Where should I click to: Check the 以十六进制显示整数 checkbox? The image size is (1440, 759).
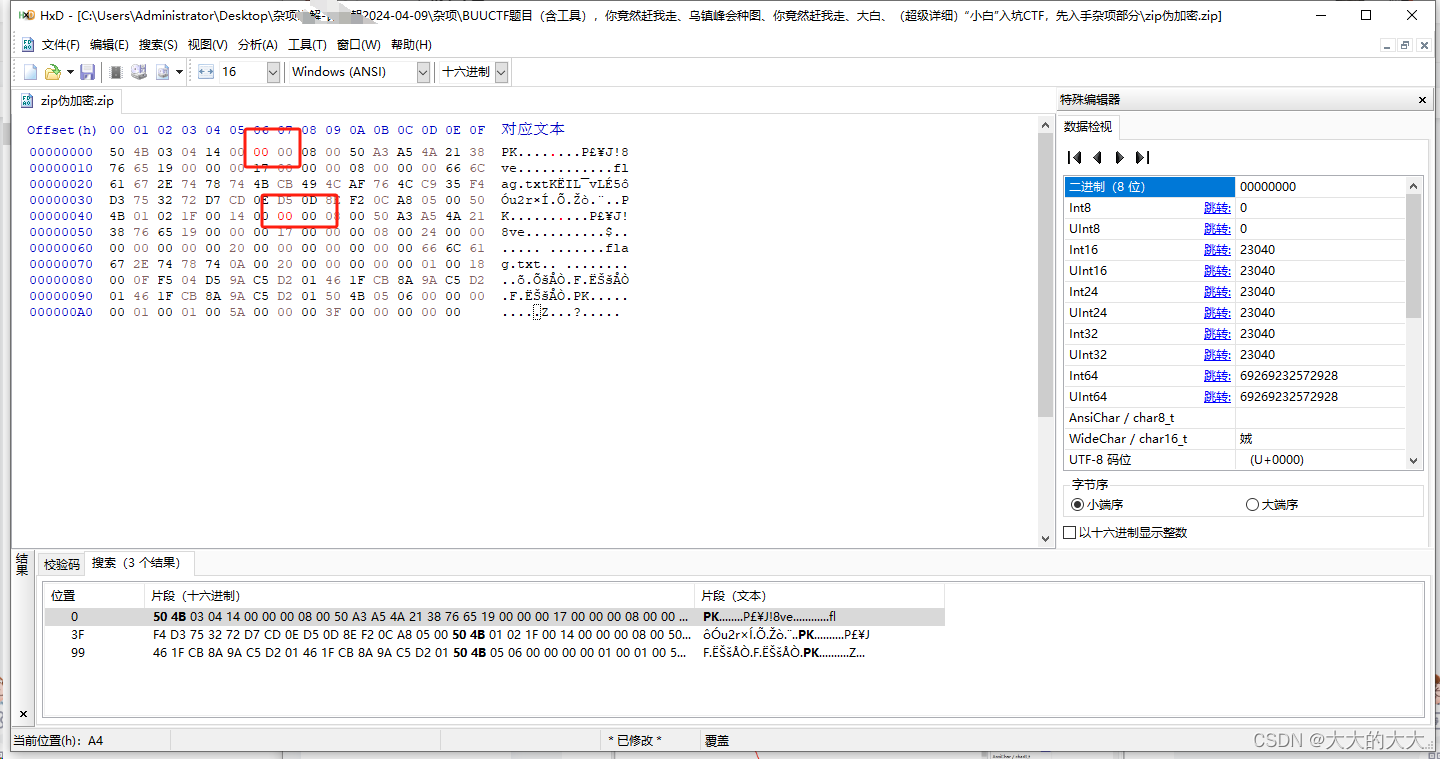1070,531
